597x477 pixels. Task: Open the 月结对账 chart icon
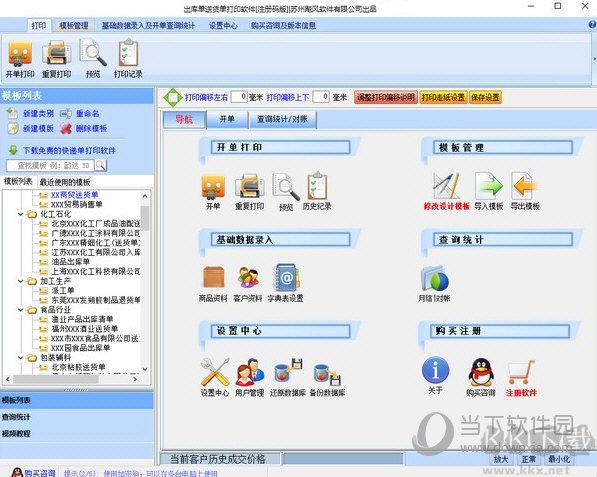point(434,278)
